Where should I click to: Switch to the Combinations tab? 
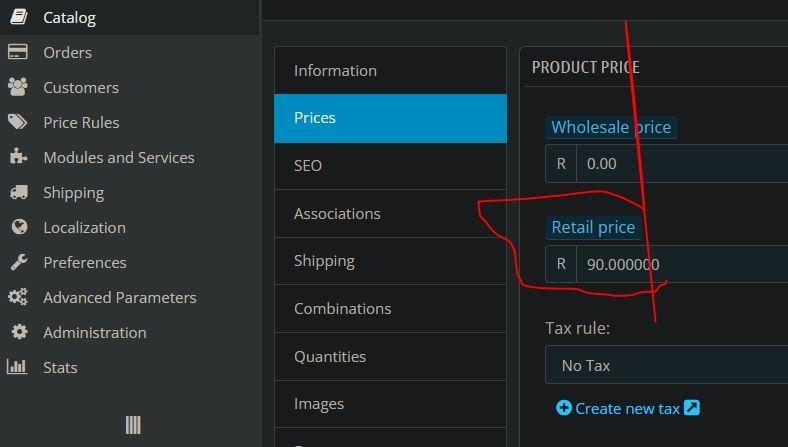coord(390,309)
